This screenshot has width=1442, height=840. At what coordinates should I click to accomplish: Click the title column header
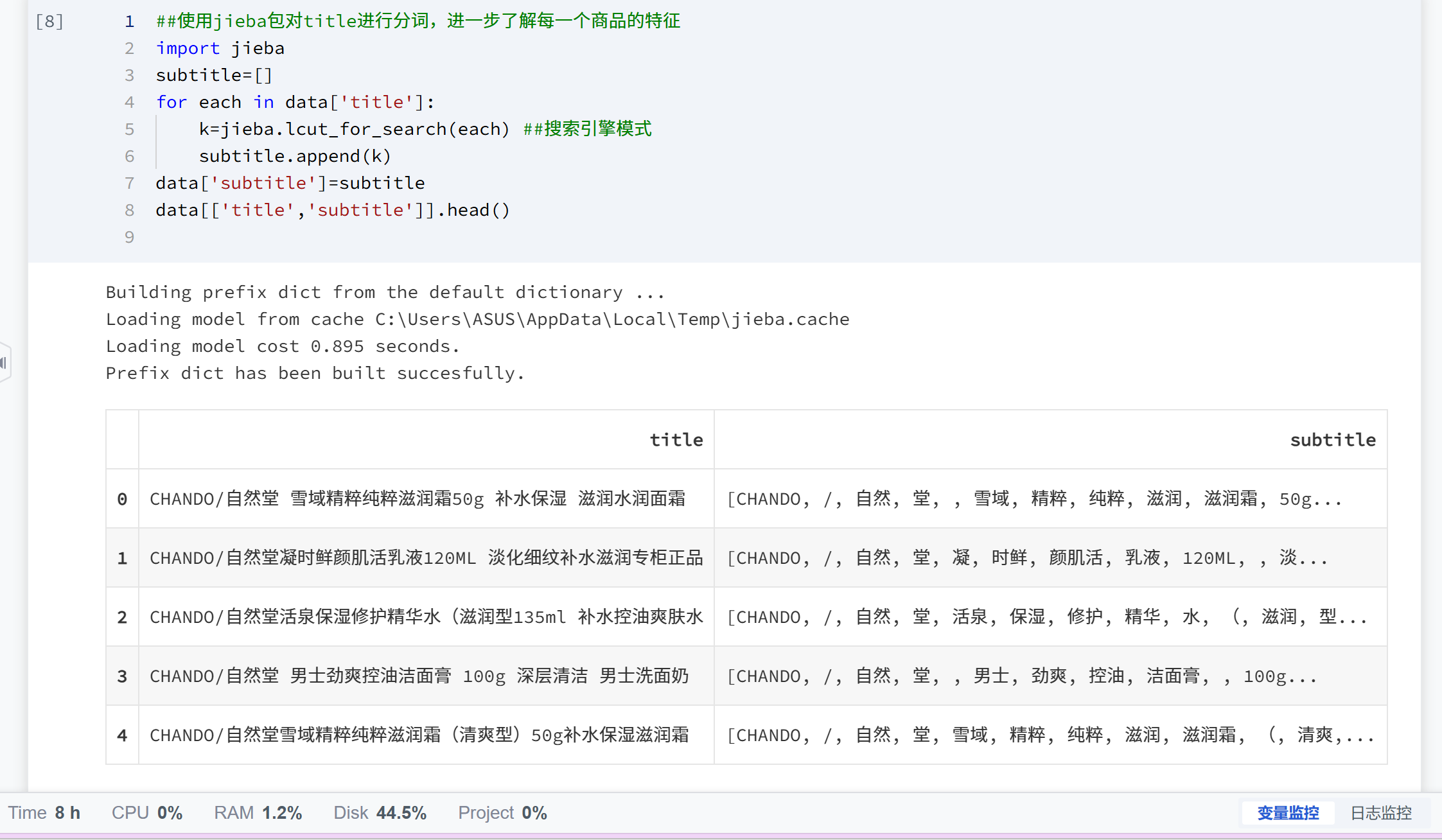point(676,440)
